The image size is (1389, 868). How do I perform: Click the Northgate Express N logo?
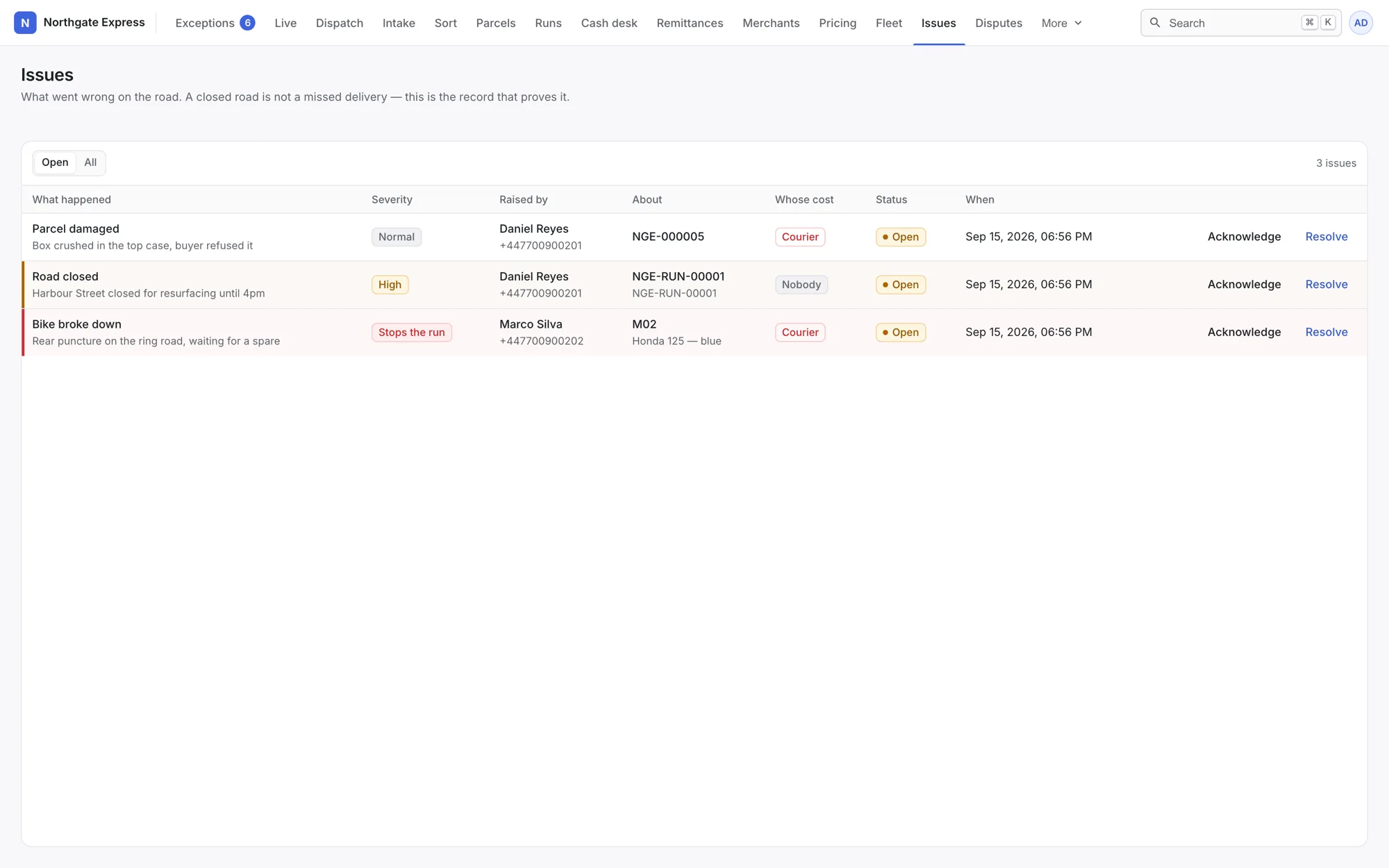pos(25,23)
